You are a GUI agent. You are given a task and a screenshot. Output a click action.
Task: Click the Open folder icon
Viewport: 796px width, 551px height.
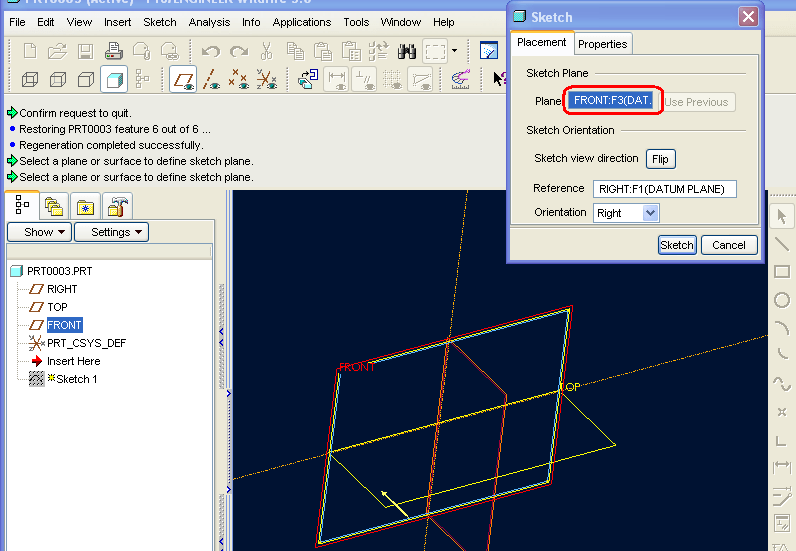(x=57, y=51)
